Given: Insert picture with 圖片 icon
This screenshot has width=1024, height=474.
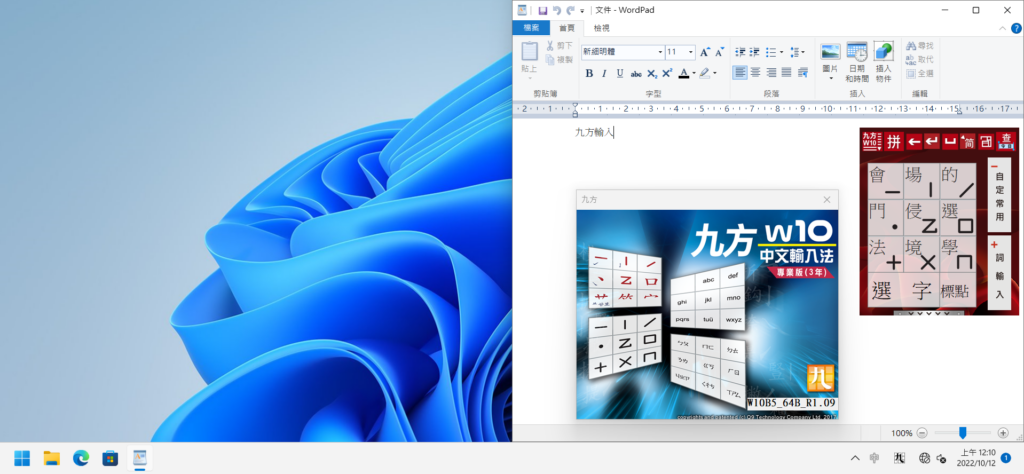Looking at the screenshot, I should (830, 52).
